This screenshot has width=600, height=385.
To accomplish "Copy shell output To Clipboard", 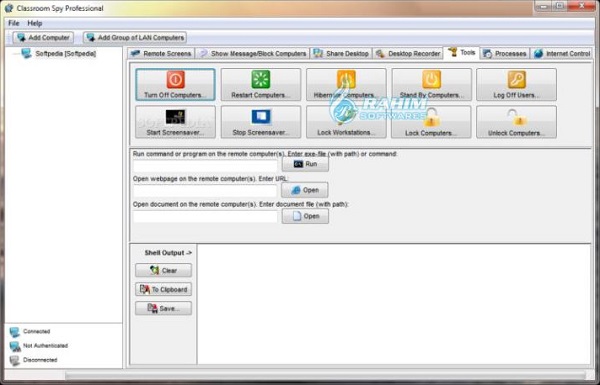I will point(163,289).
